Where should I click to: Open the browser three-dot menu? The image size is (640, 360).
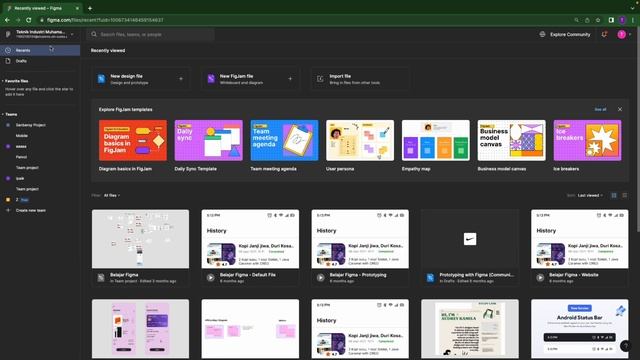click(x=633, y=20)
